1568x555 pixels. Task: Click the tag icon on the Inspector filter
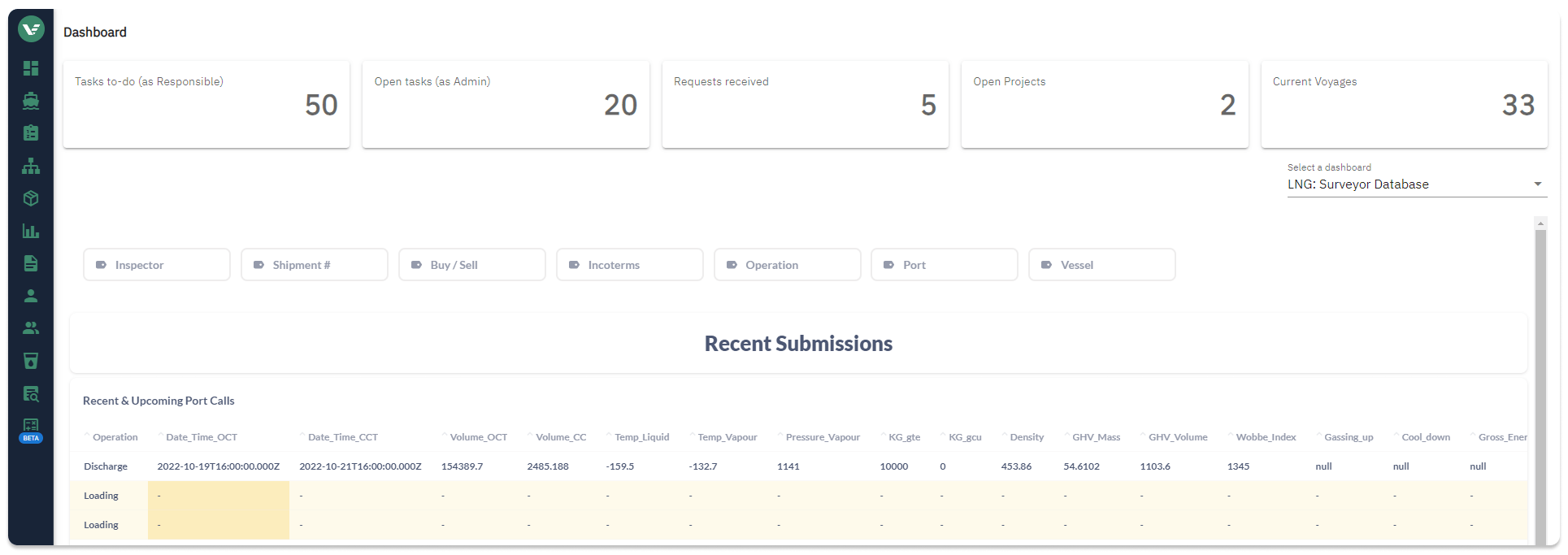click(102, 265)
